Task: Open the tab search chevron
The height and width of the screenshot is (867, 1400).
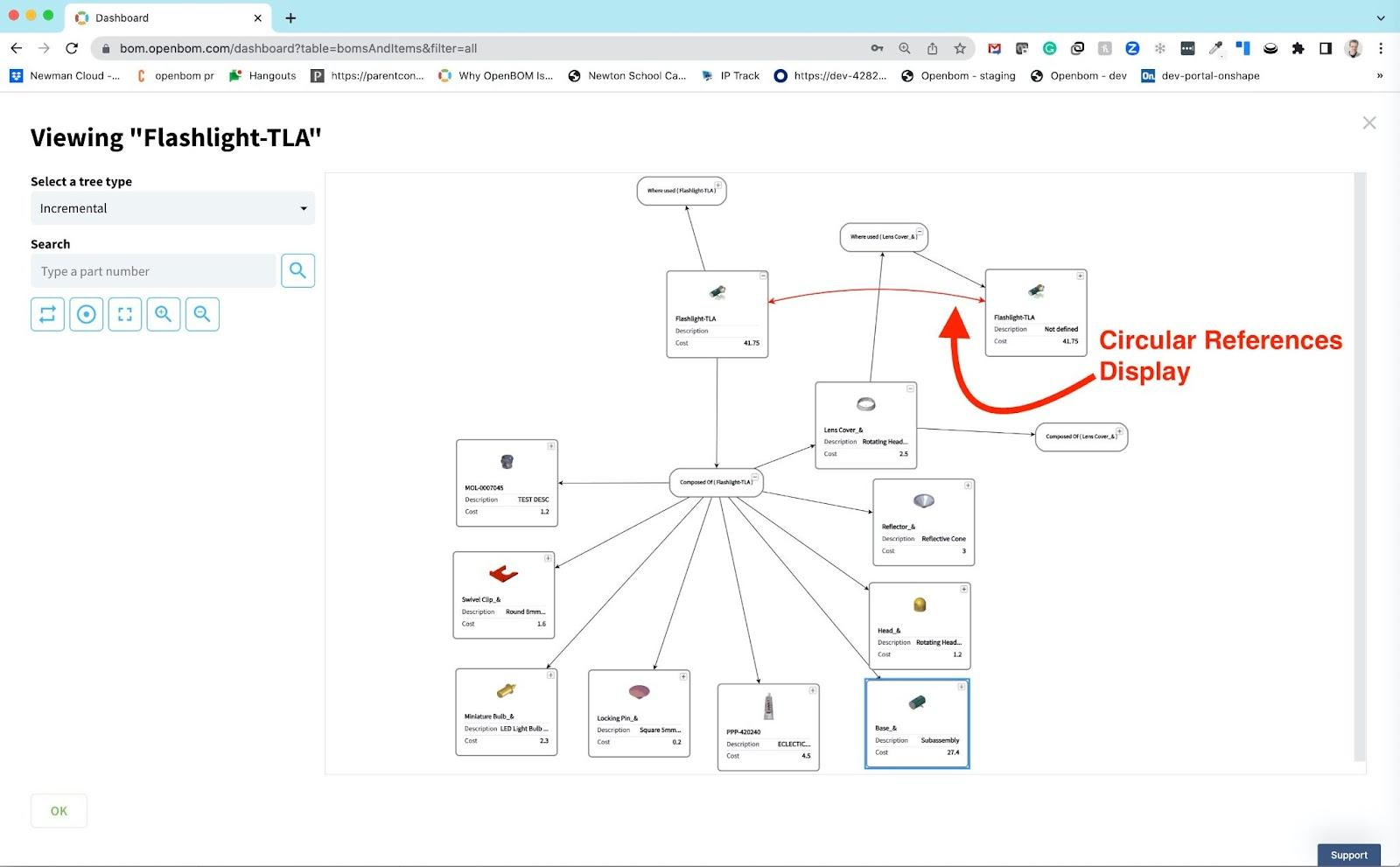Action: tap(1381, 17)
